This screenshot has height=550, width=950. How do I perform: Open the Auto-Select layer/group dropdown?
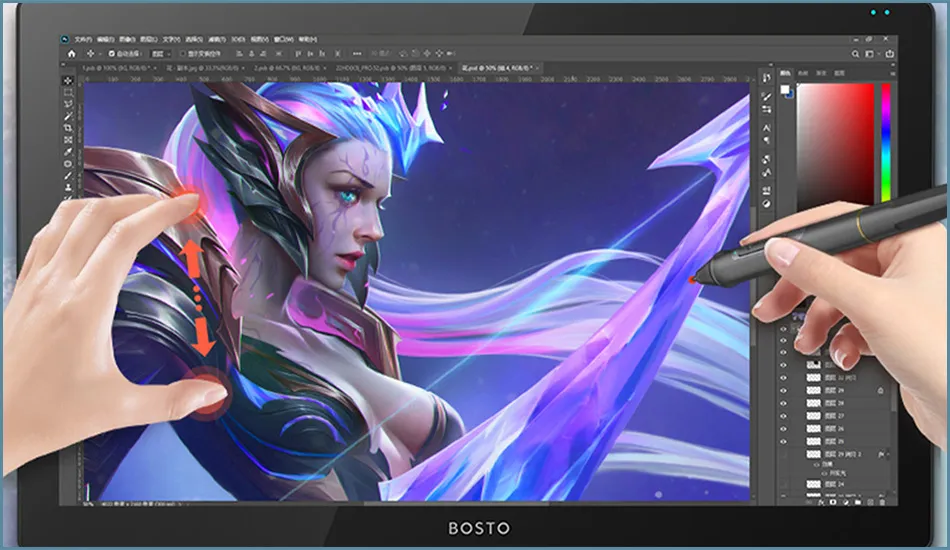[x=158, y=53]
